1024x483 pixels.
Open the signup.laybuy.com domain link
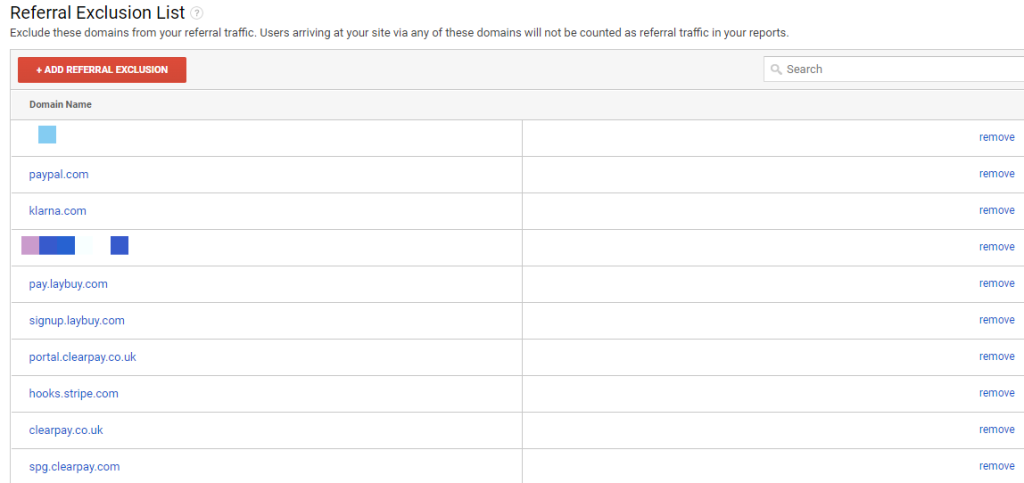point(77,320)
